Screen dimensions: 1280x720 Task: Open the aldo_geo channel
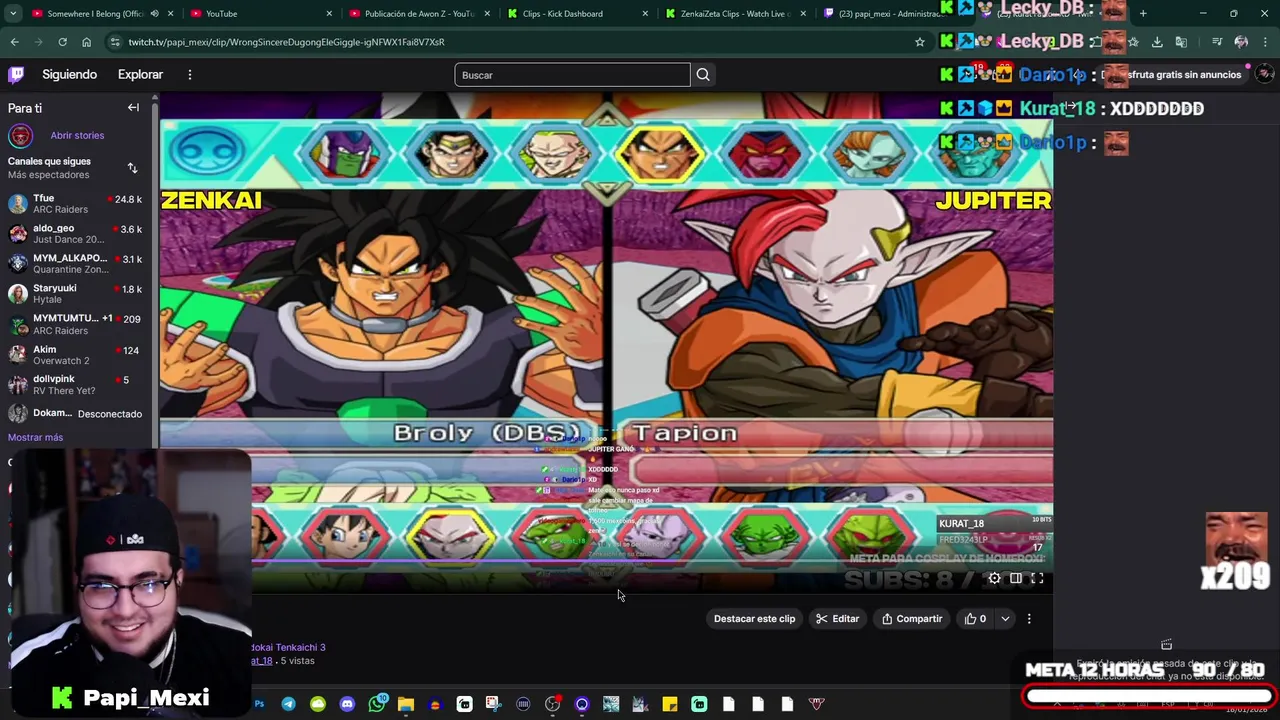tap(75, 234)
